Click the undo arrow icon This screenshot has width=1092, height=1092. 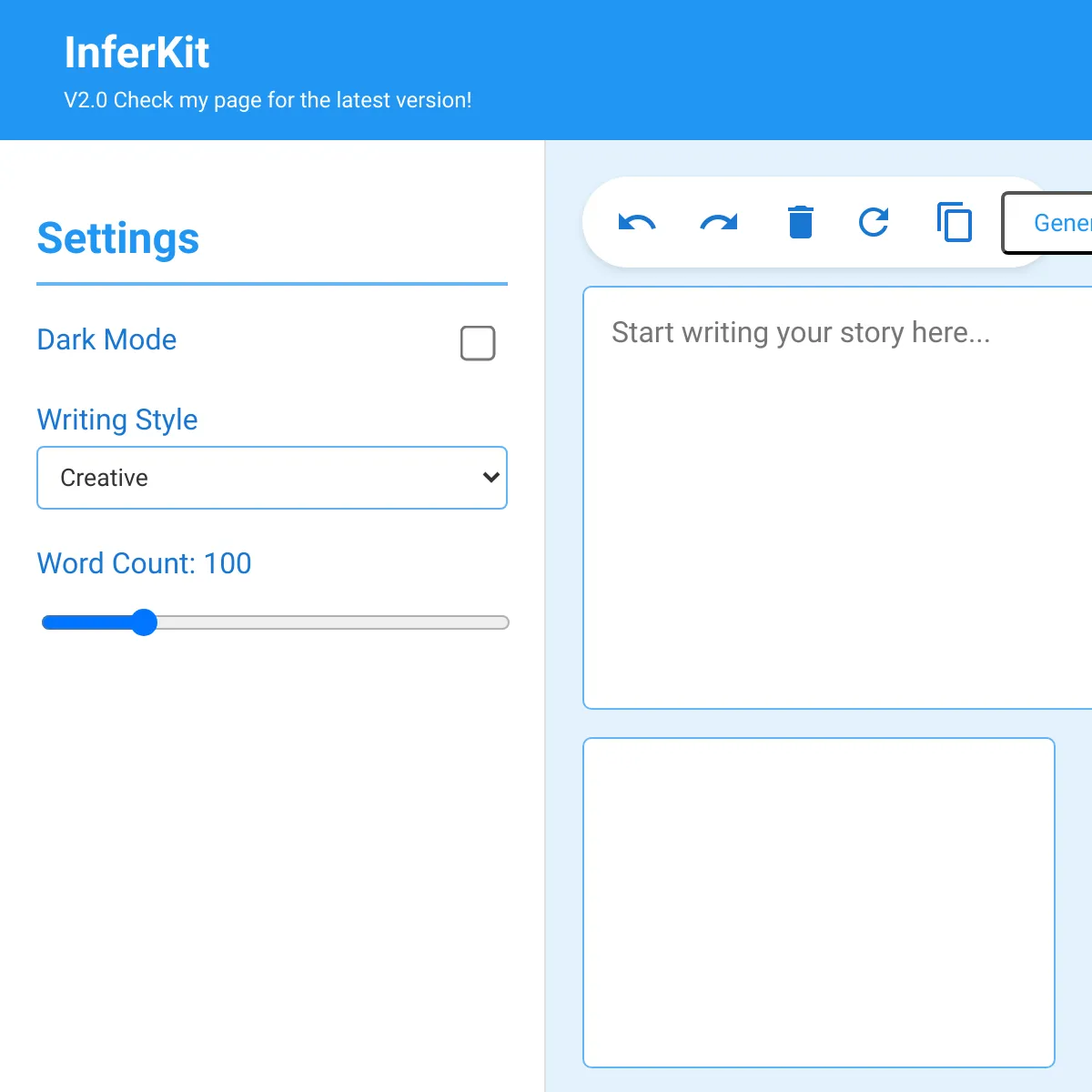click(x=637, y=222)
